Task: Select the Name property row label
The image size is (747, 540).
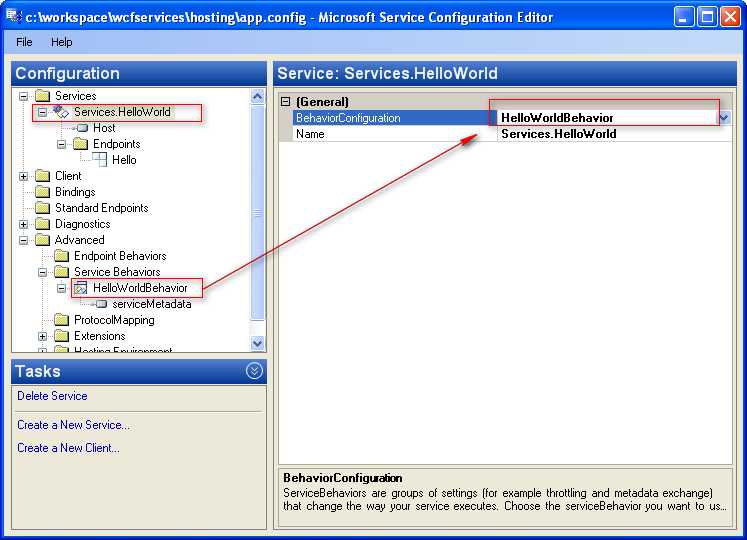Action: click(x=310, y=134)
